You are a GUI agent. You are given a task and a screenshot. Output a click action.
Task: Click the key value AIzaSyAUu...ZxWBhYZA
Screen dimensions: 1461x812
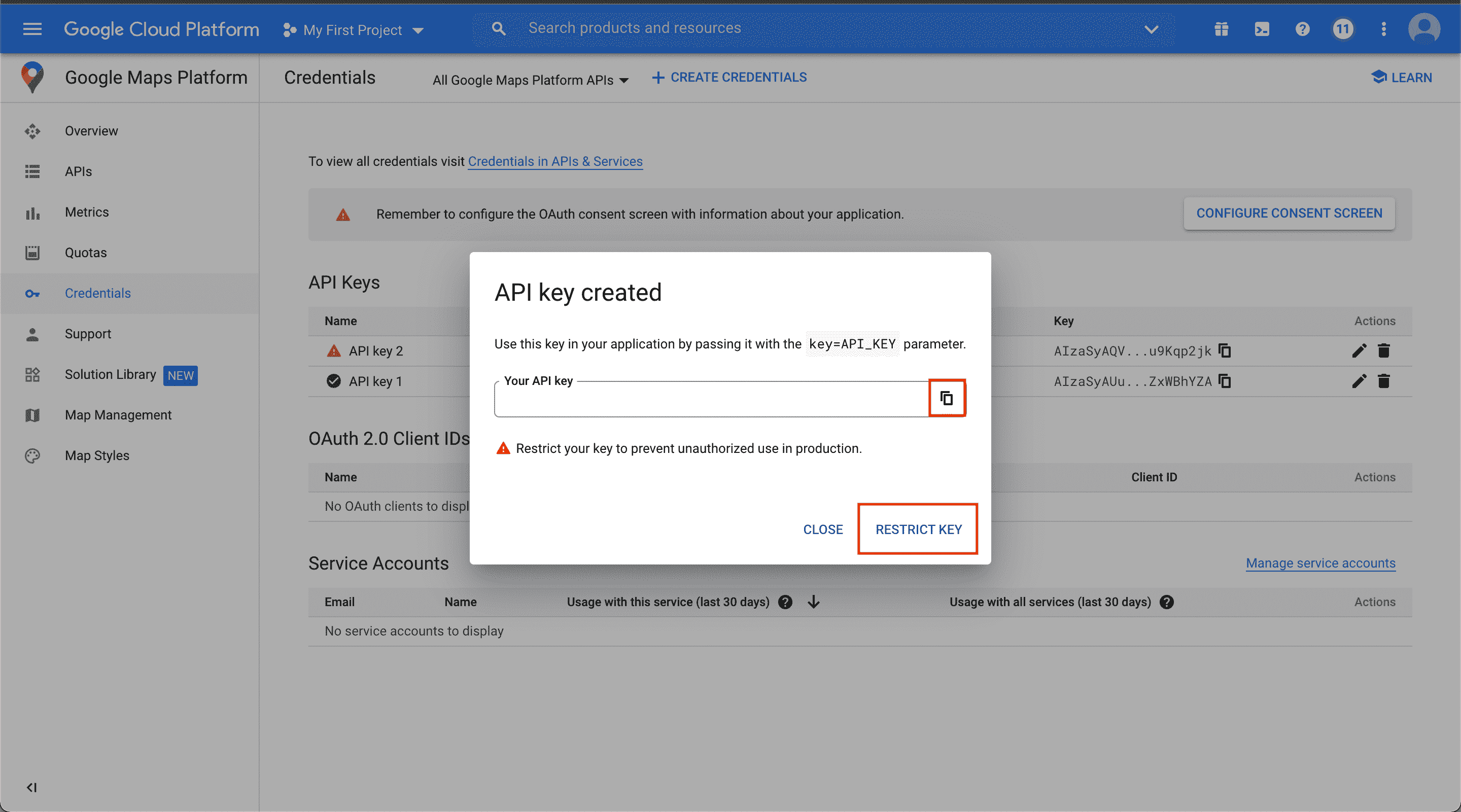tap(1133, 381)
